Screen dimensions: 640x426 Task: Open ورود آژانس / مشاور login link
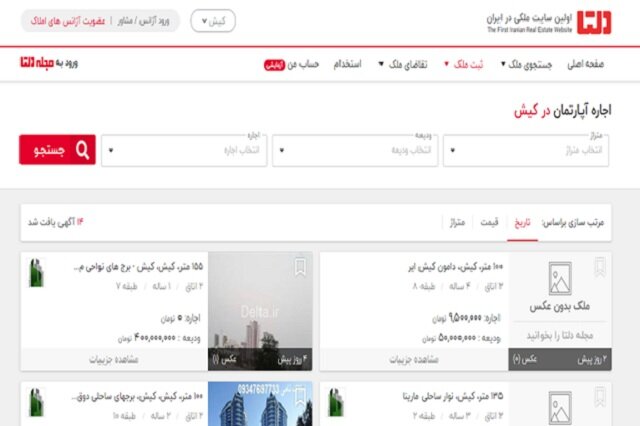pyautogui.click(x=143, y=21)
